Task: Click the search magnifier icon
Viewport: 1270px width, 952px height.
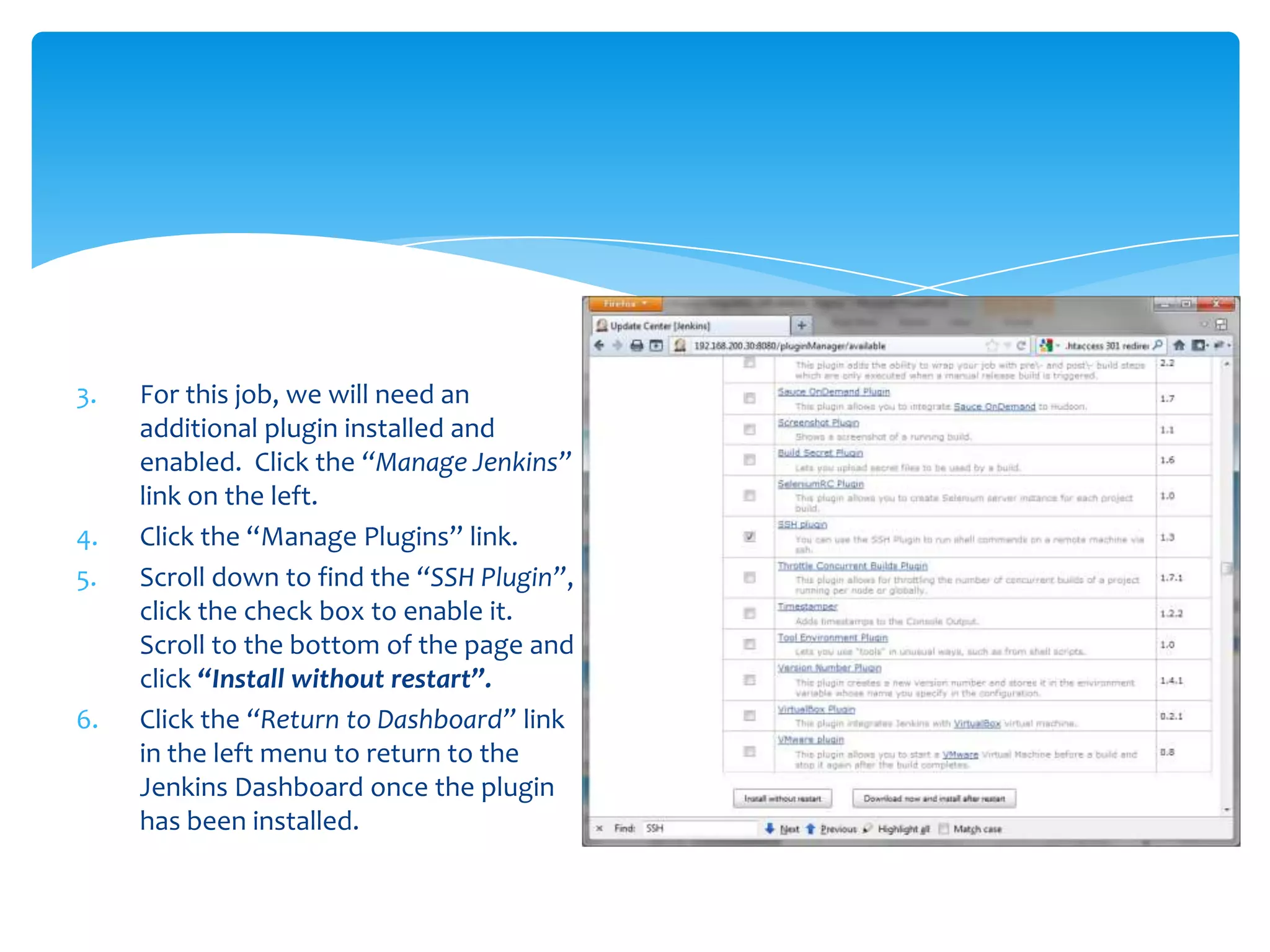Action: 1158,345
